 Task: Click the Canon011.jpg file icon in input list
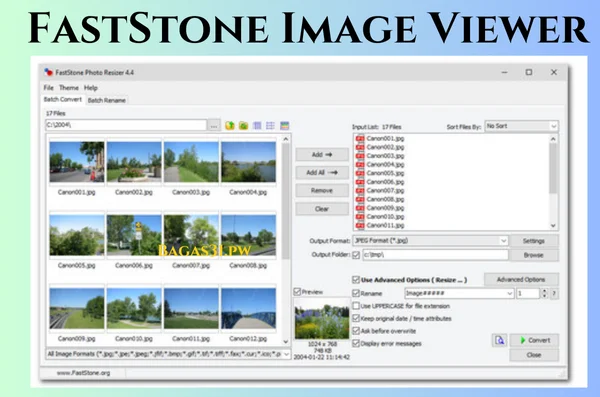360,225
